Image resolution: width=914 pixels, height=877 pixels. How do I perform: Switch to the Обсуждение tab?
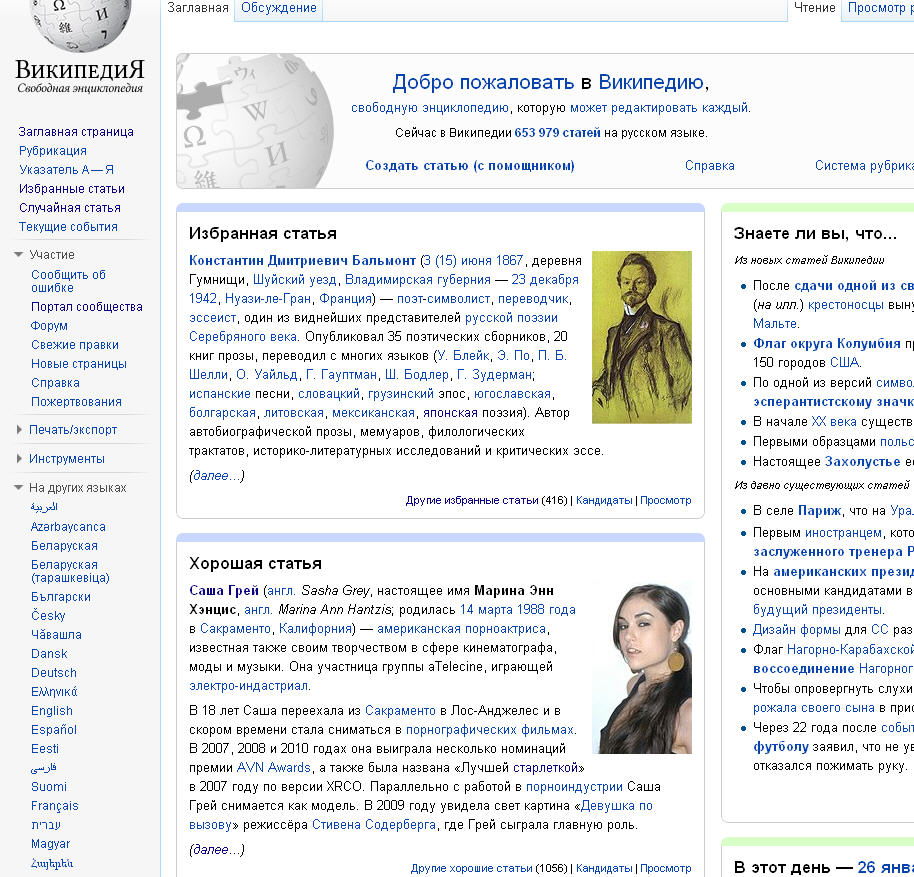[x=279, y=8]
